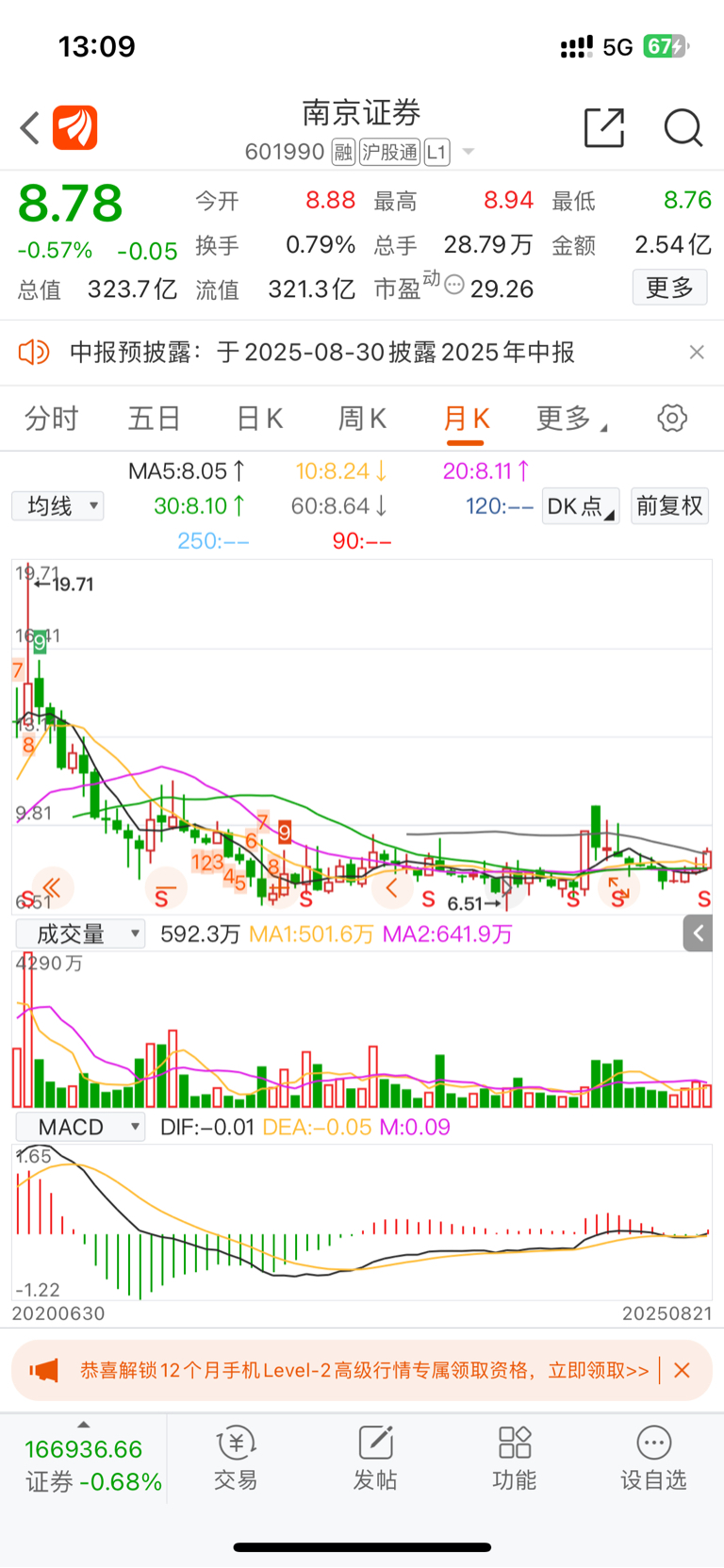This screenshot has height=1568, width=724.
Task: Tap the MA 60:8.64 value
Action: pyautogui.click(x=339, y=506)
